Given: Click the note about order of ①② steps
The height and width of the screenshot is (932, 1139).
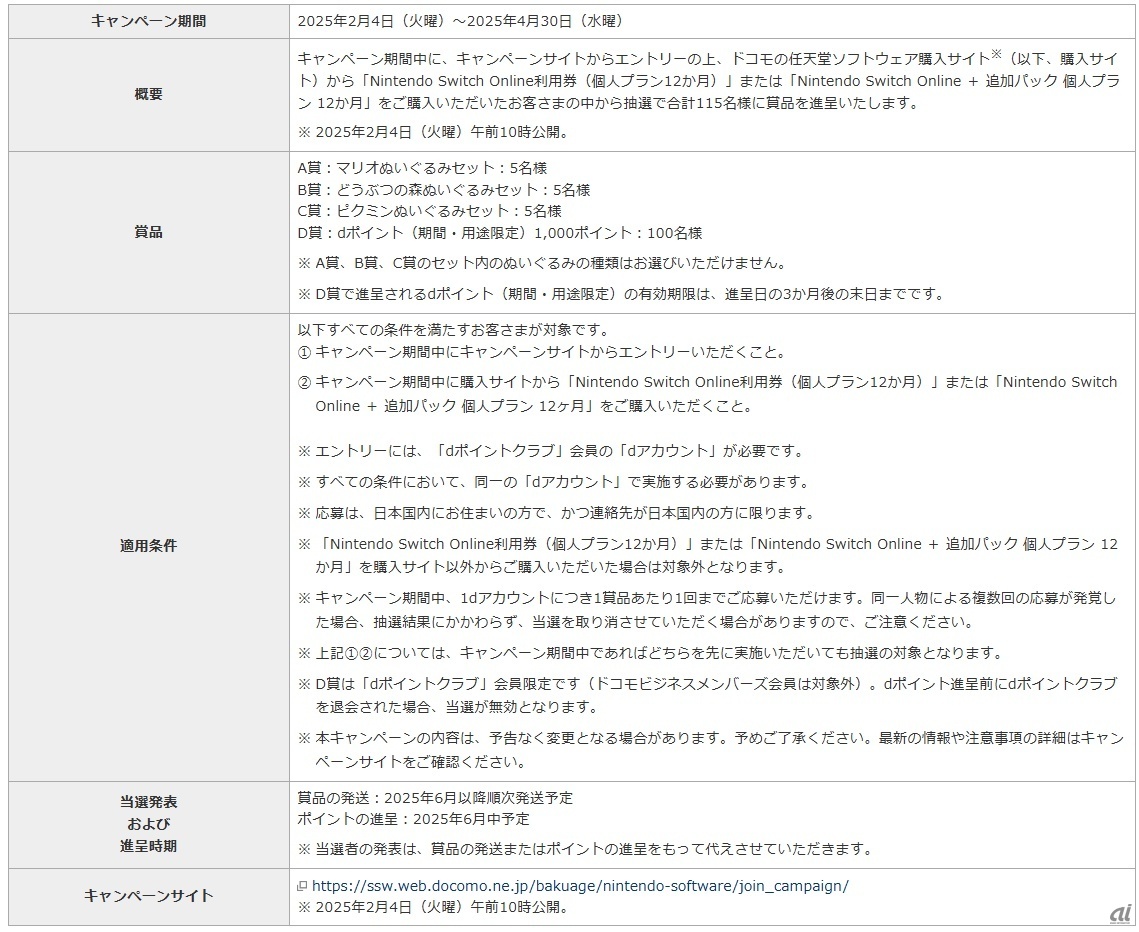Looking at the screenshot, I should click(x=650, y=653).
